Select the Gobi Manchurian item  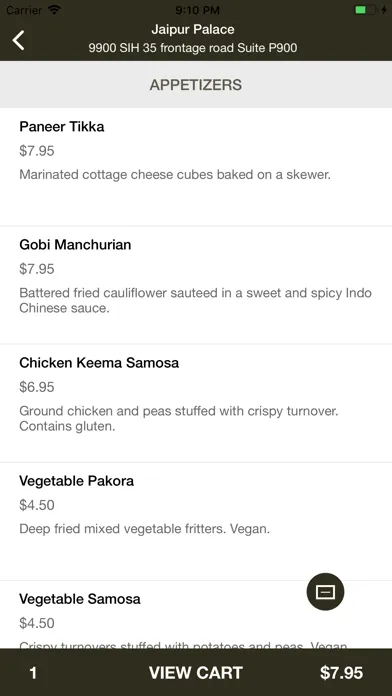pos(196,285)
